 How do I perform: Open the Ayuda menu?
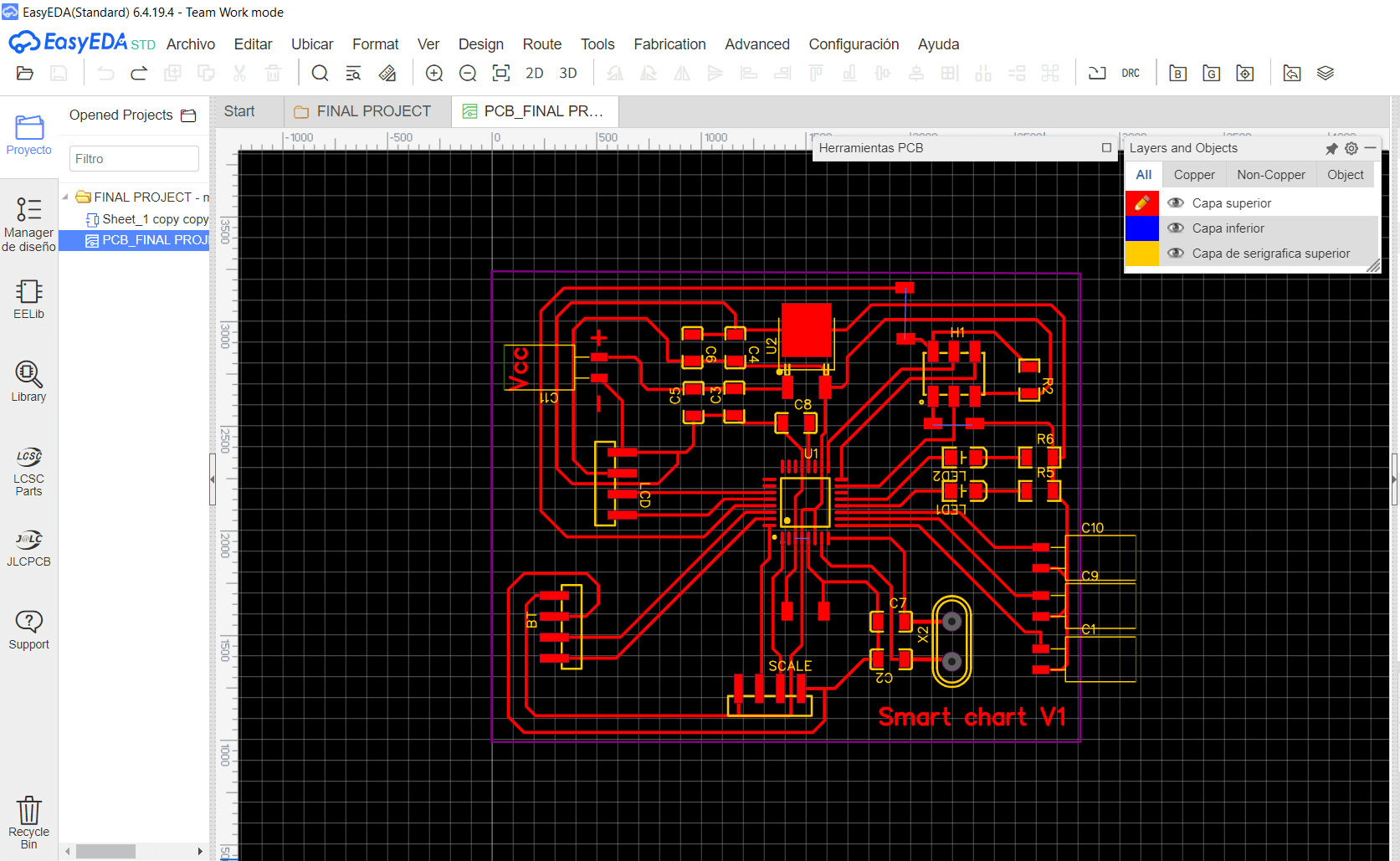939,44
